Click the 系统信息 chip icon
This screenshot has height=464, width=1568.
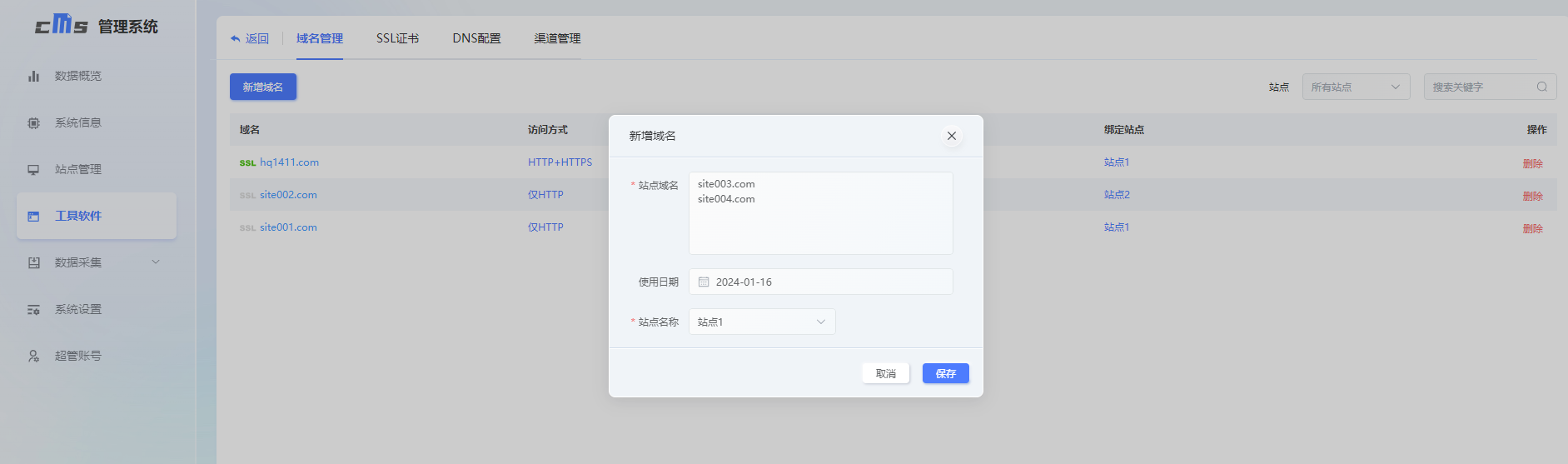[33, 122]
